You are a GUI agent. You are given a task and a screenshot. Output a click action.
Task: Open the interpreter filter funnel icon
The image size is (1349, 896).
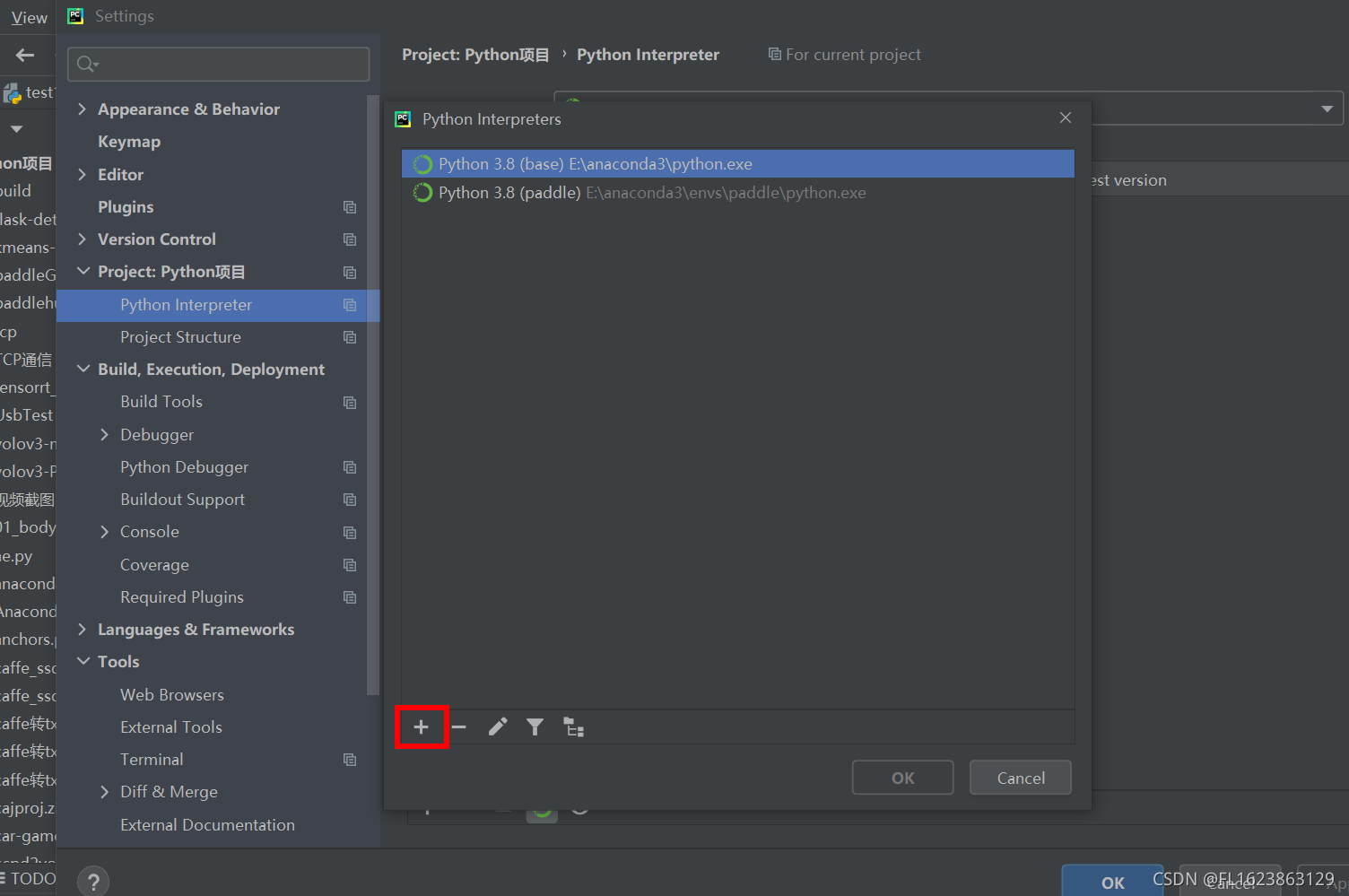(x=535, y=727)
